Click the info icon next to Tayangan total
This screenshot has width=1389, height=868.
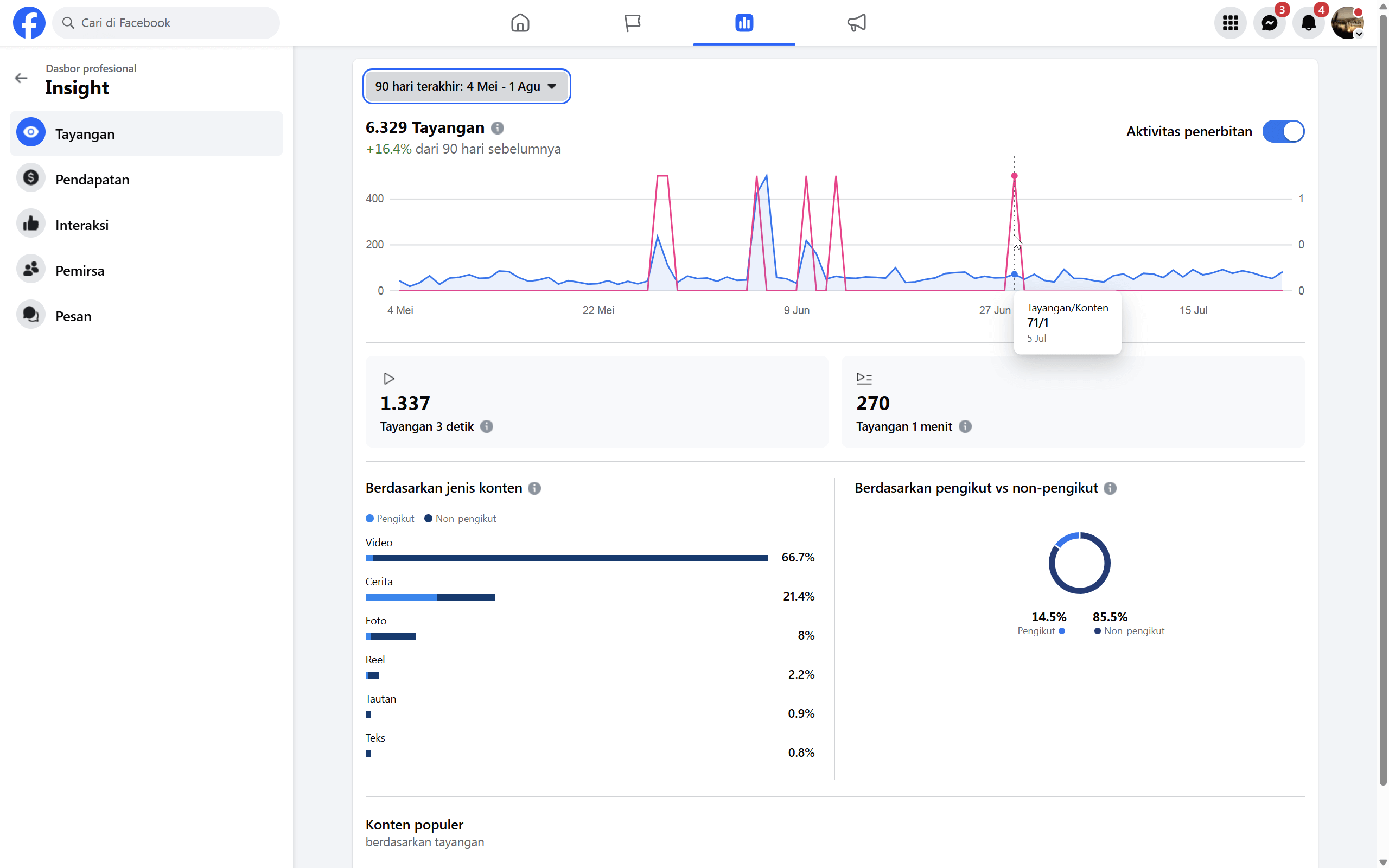point(498,128)
